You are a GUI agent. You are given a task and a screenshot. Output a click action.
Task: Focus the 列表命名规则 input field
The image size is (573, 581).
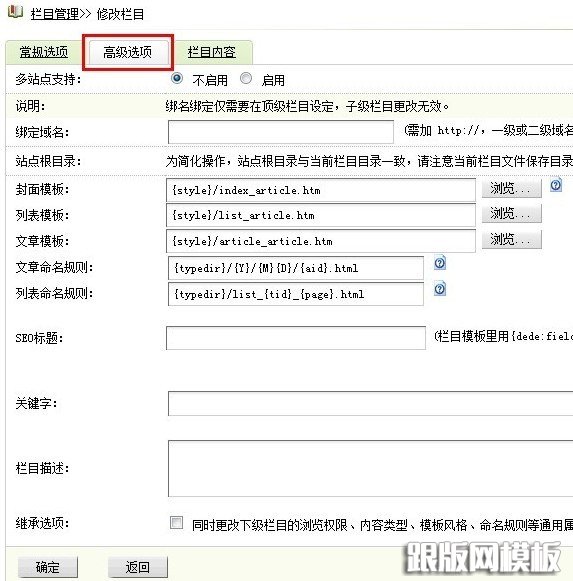296,294
